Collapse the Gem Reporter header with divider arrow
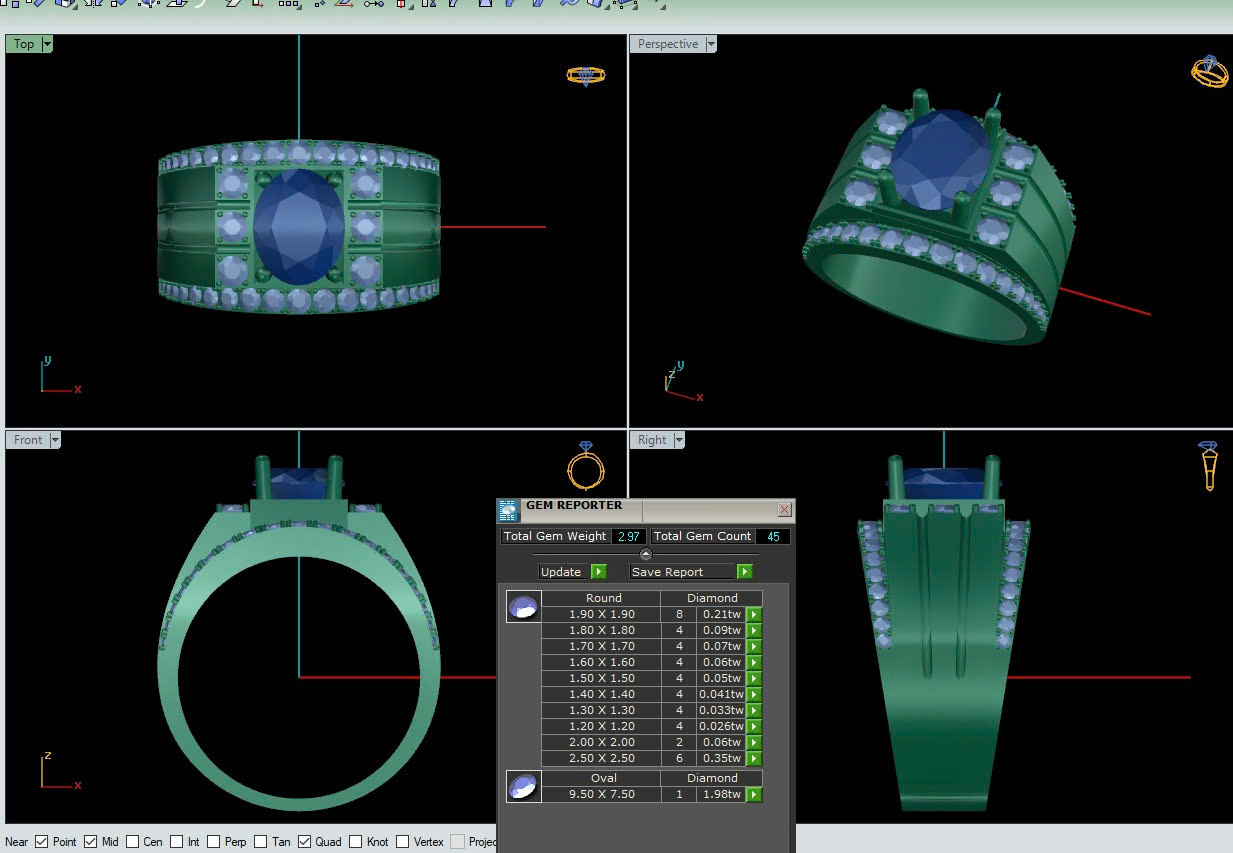The image size is (1233, 853). [x=645, y=554]
